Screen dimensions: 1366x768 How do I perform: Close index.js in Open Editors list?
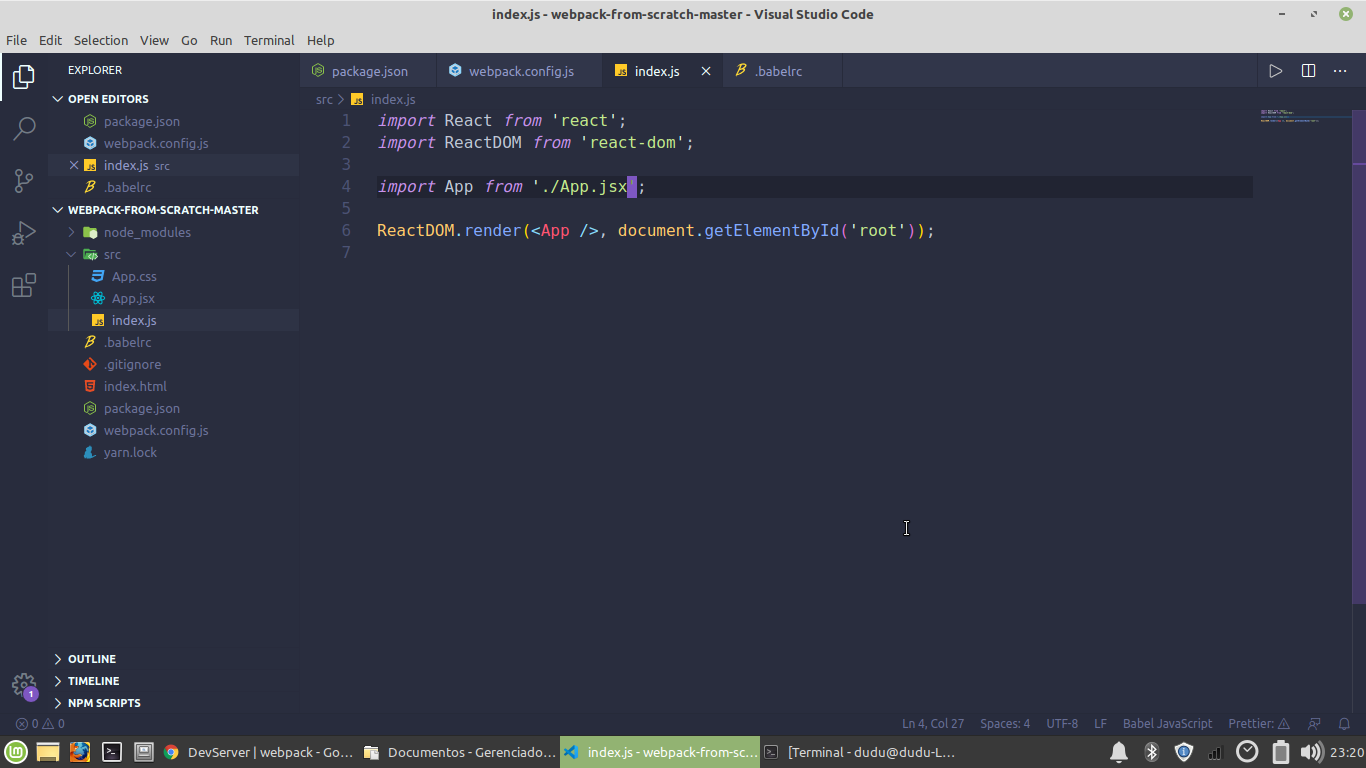coord(74,165)
